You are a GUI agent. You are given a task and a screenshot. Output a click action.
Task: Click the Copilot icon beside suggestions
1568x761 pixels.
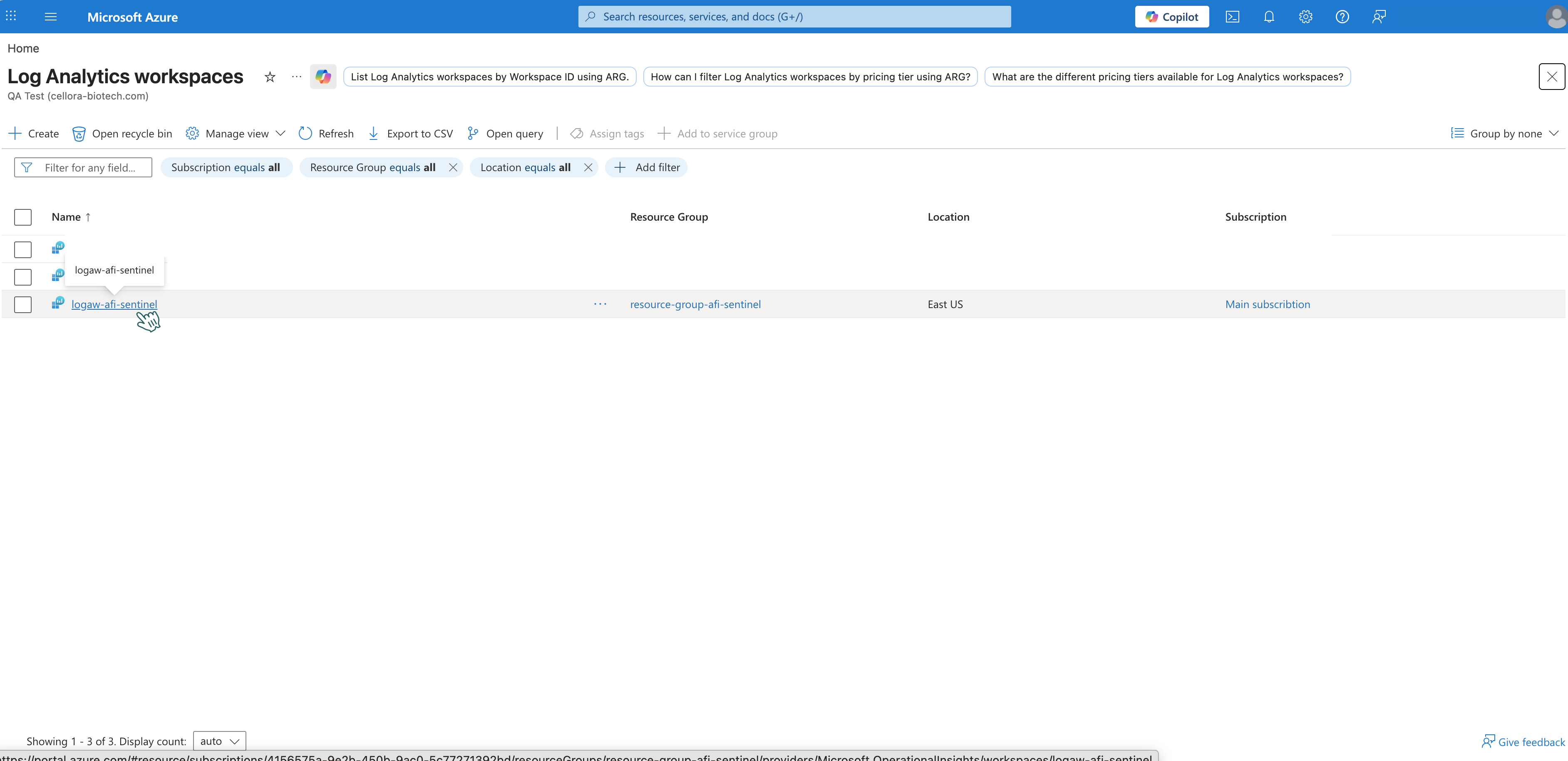(323, 77)
